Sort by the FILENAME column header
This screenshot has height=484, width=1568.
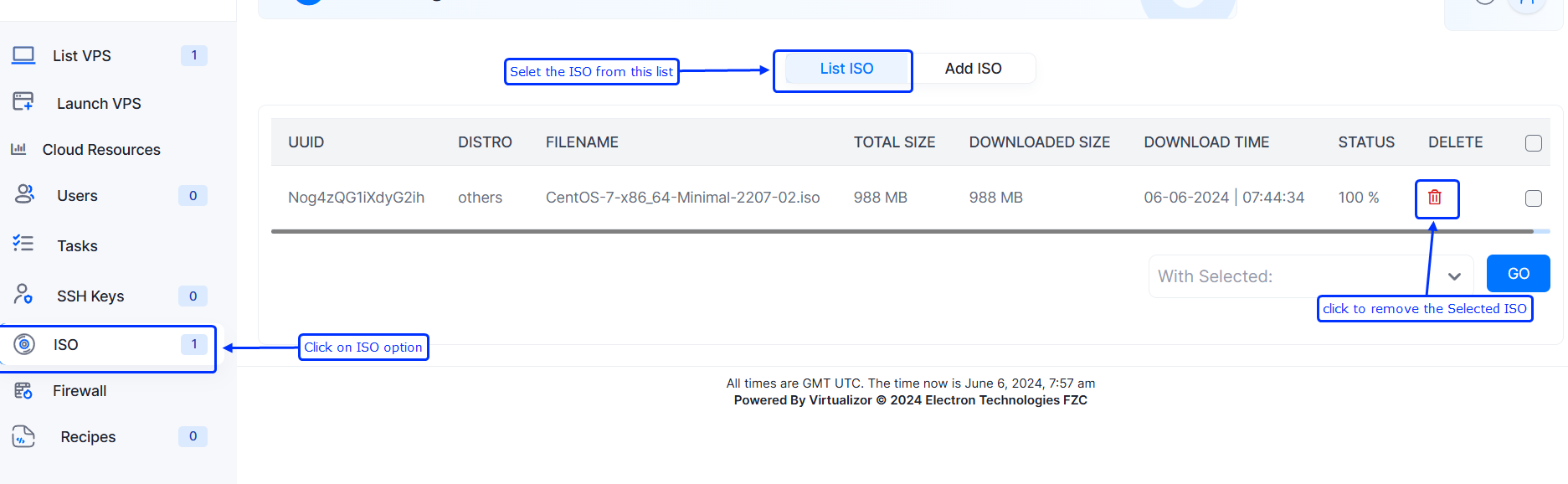pos(582,142)
